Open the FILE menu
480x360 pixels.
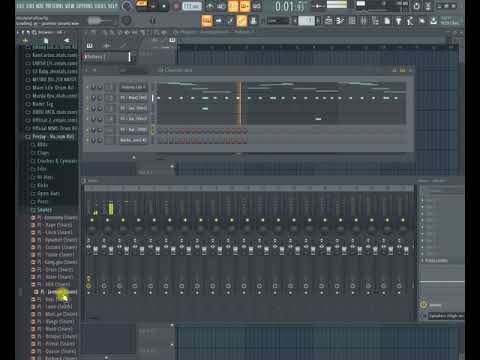click(20, 6)
